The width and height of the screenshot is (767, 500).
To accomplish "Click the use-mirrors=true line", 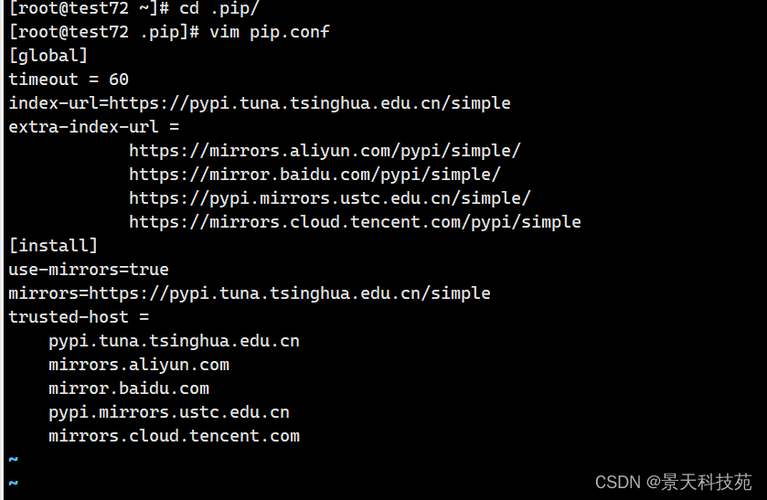I will click(x=89, y=270).
